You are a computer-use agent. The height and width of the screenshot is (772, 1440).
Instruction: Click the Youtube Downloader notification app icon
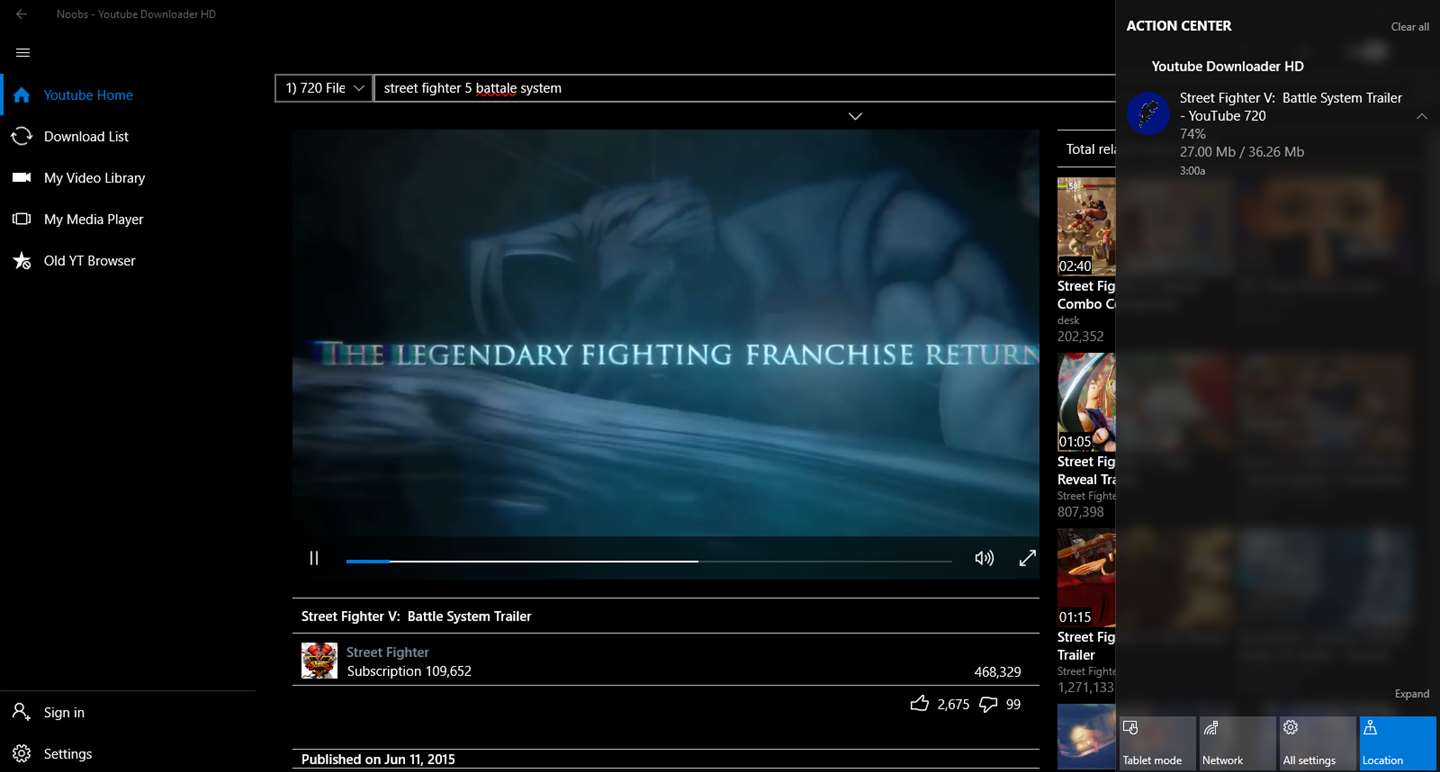tap(1148, 114)
